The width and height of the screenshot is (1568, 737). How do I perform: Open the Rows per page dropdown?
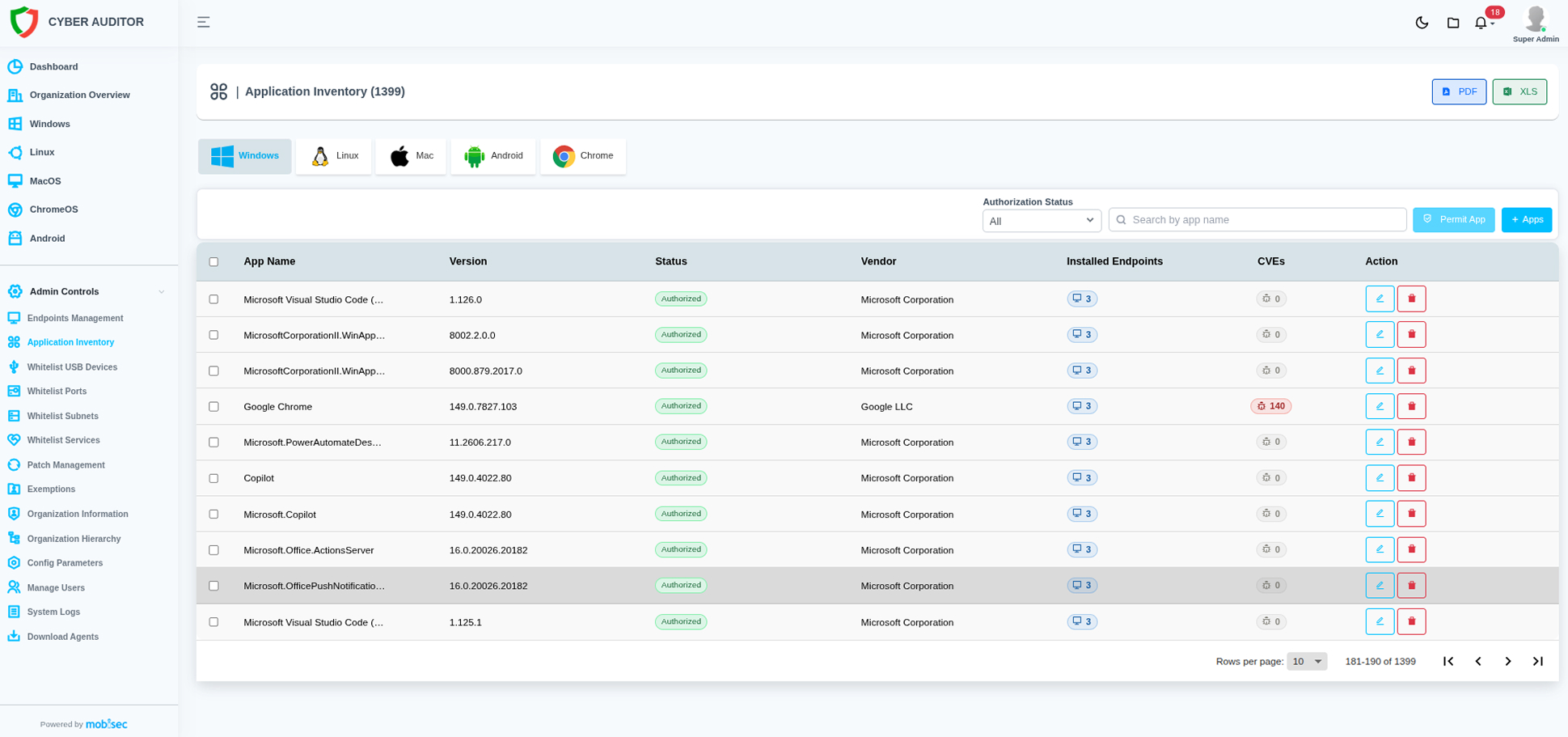click(1307, 662)
